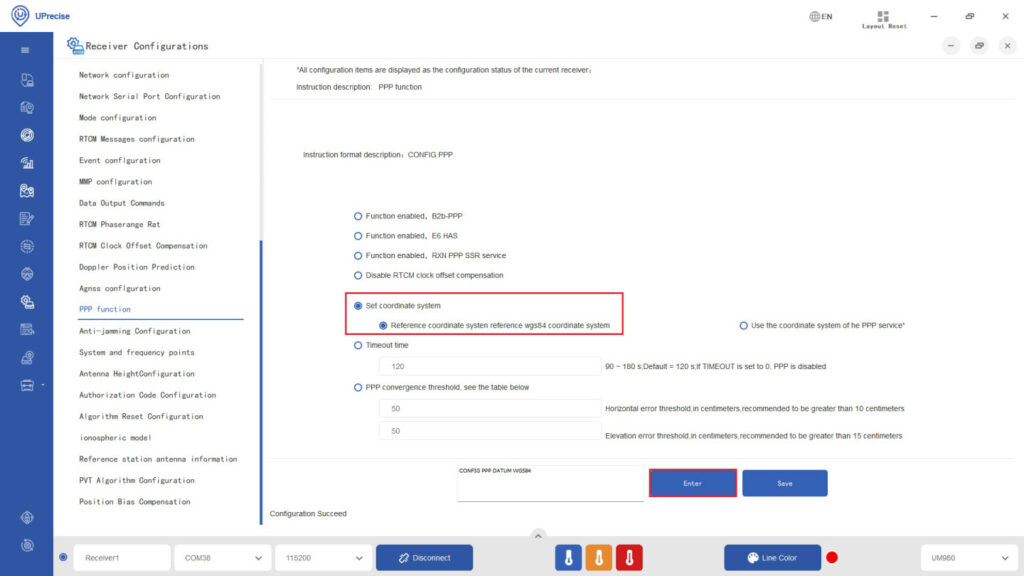The height and width of the screenshot is (576, 1024).
Task: Open the sidebar hamburger menu icon
Action: tap(23, 48)
